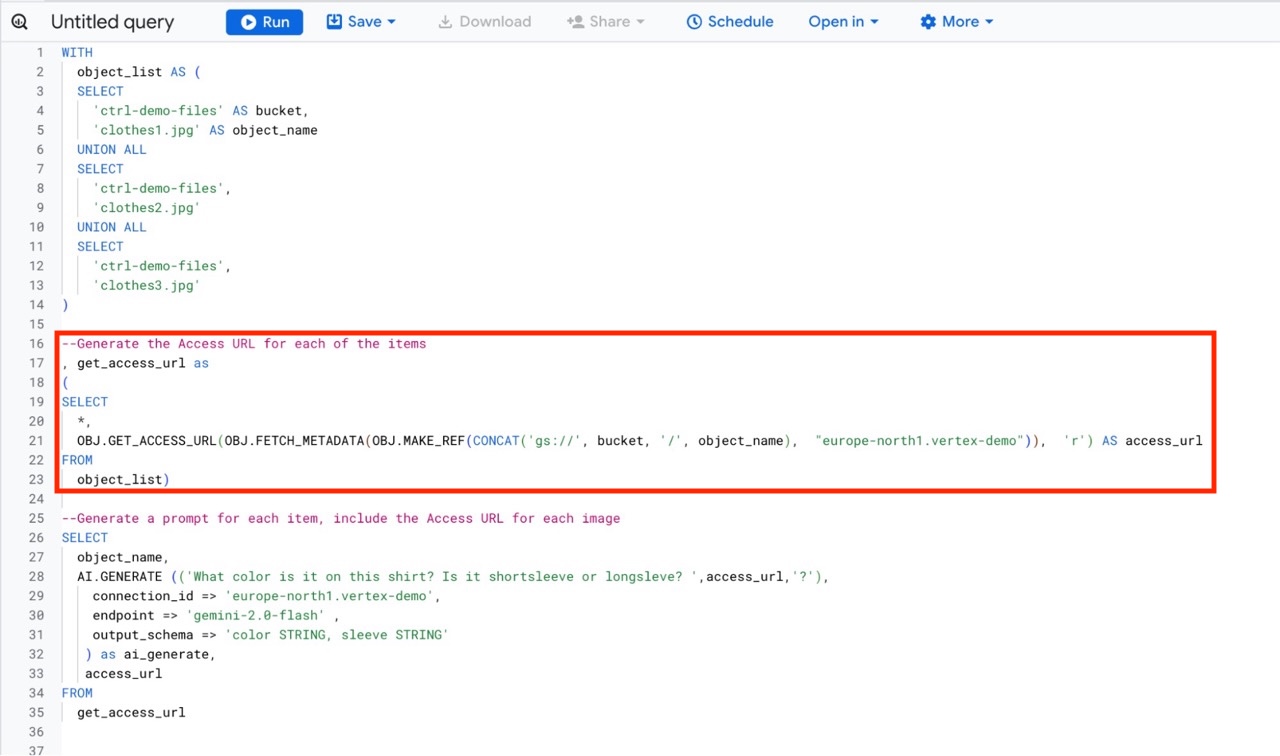Image resolution: width=1280 pixels, height=756 pixels.
Task: Click OBJ.GET_ACCESS_URL on line 21
Action: coord(147,441)
